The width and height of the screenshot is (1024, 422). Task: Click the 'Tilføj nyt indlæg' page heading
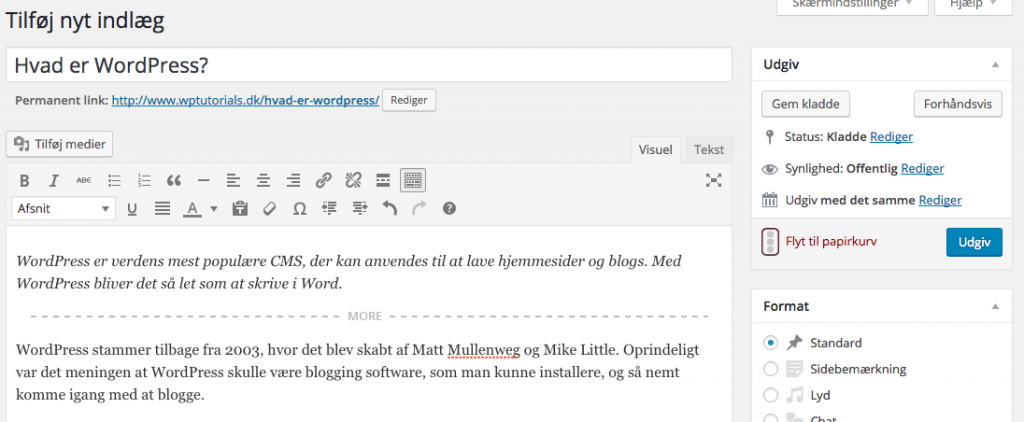[84, 20]
